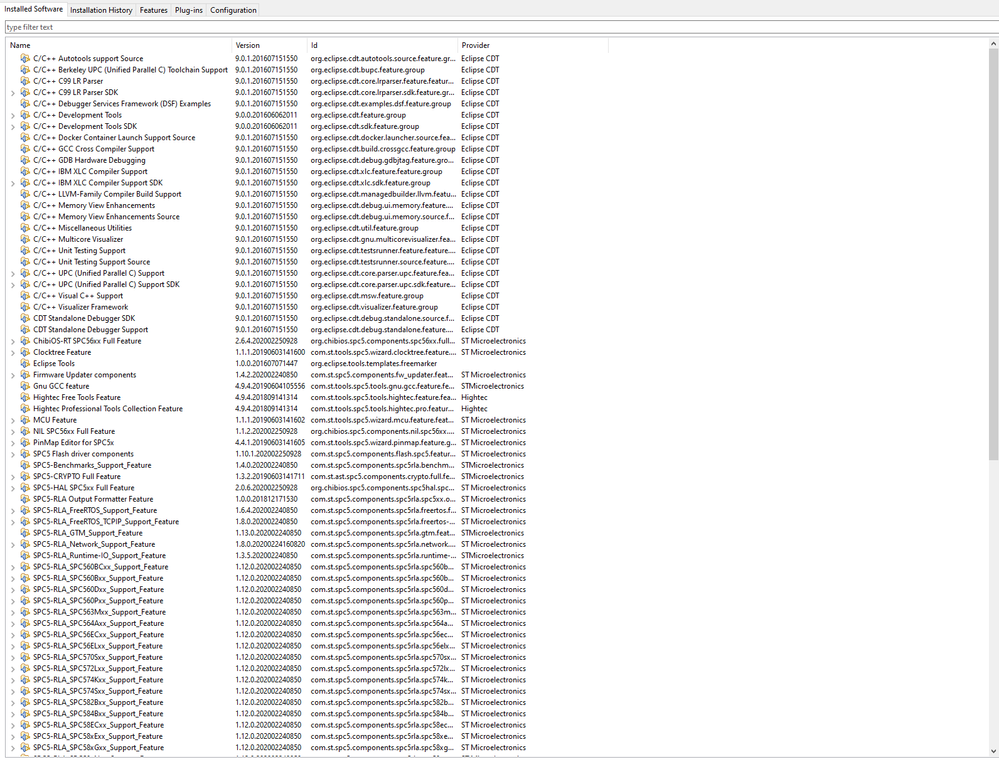Open the Installation History tab
This screenshot has width=999, height=761.
[101, 10]
